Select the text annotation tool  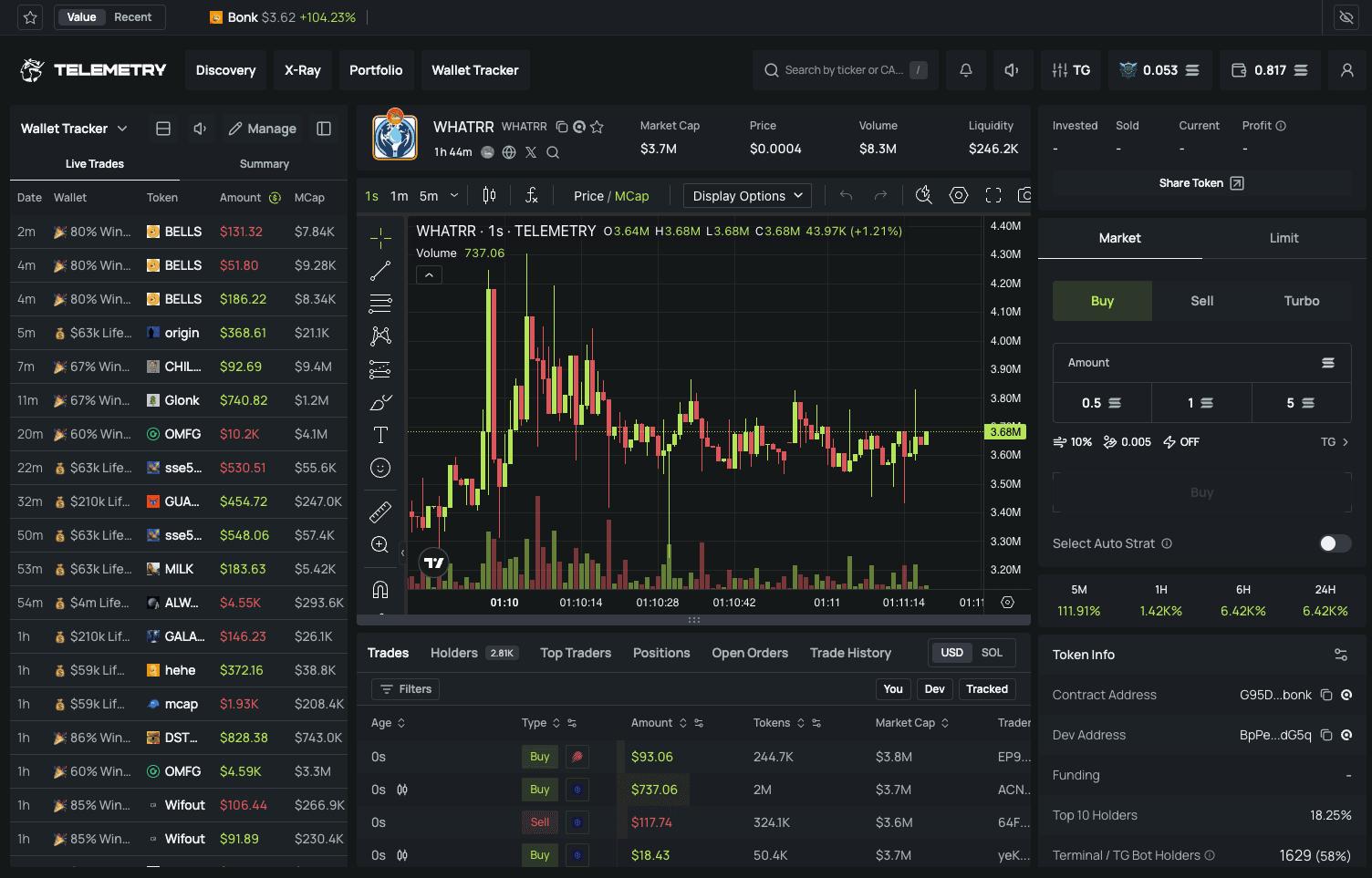click(381, 435)
